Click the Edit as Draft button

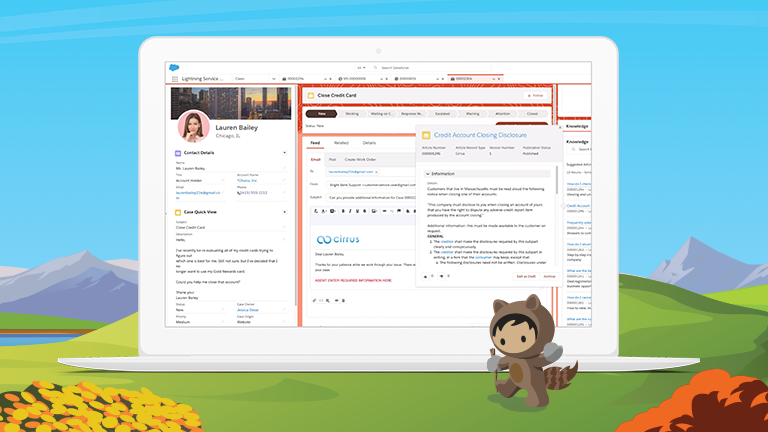(525, 275)
